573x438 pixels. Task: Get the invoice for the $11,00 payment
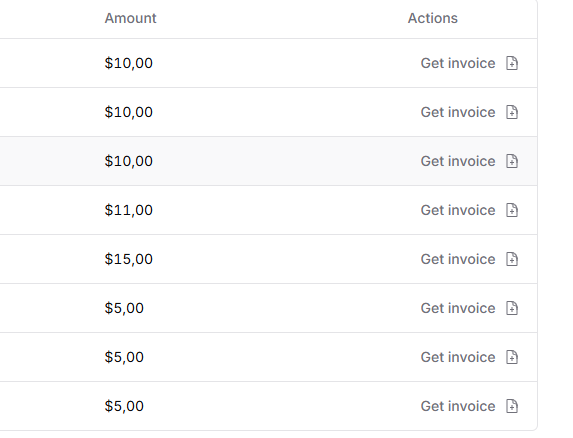tap(458, 210)
